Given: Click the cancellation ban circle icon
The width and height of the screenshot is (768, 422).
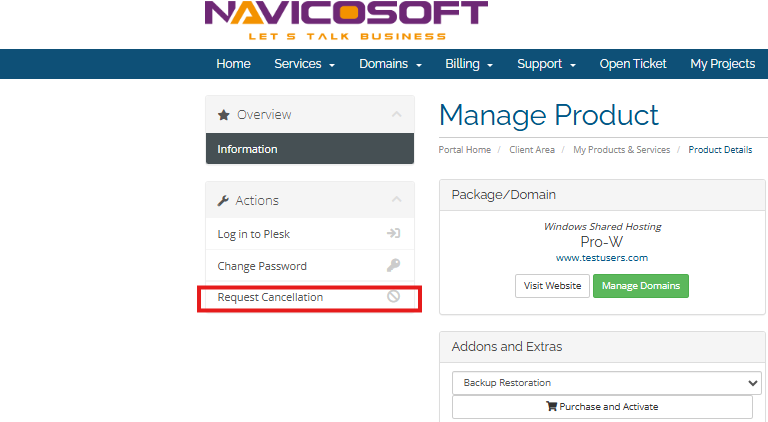Looking at the screenshot, I should point(394,297).
